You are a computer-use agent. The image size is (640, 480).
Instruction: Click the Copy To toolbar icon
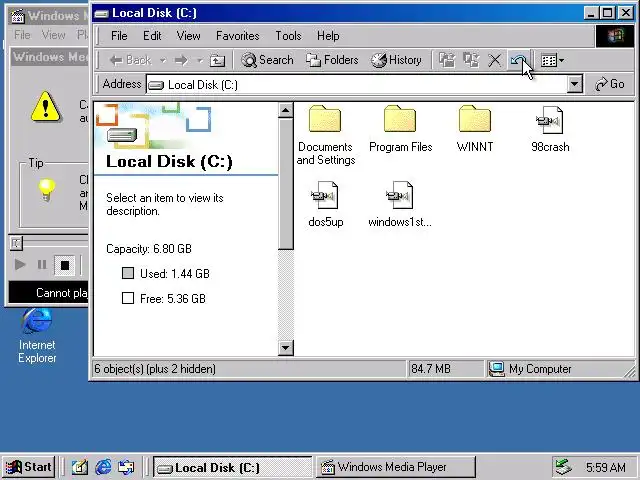point(471,60)
